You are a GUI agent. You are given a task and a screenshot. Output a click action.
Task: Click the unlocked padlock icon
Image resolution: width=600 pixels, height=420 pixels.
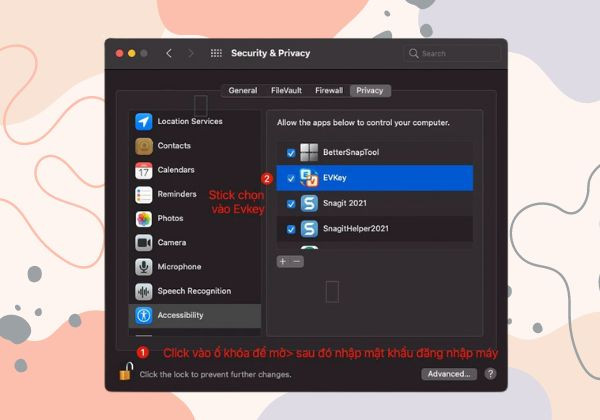[126, 371]
